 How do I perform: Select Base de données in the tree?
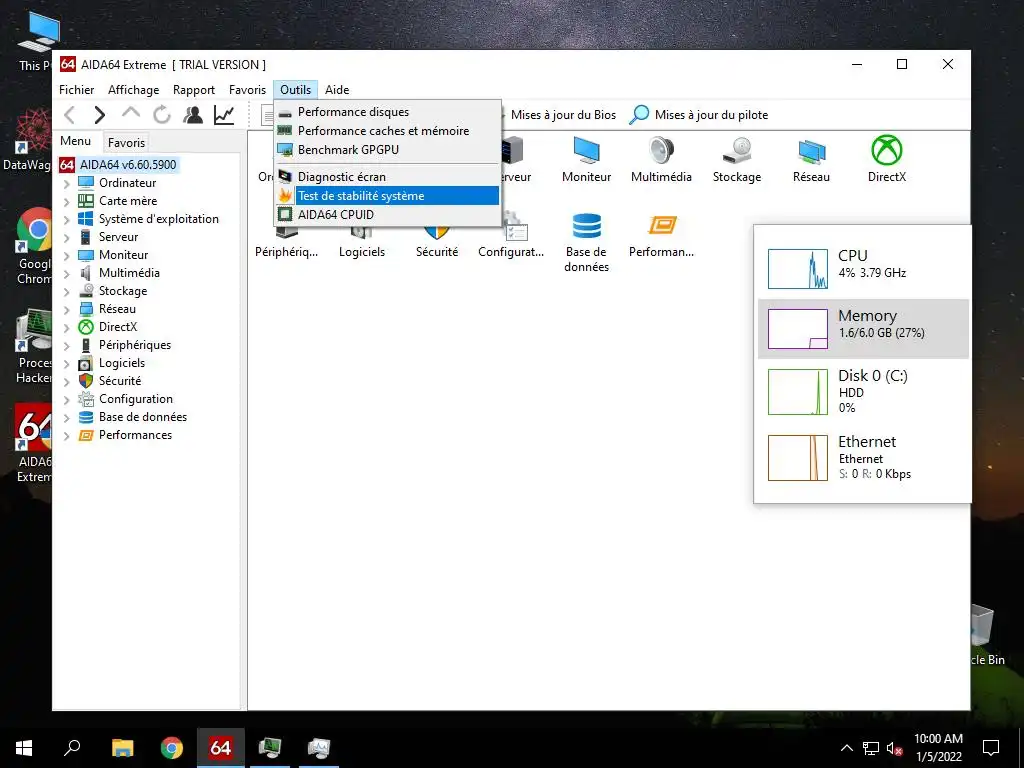click(142, 417)
